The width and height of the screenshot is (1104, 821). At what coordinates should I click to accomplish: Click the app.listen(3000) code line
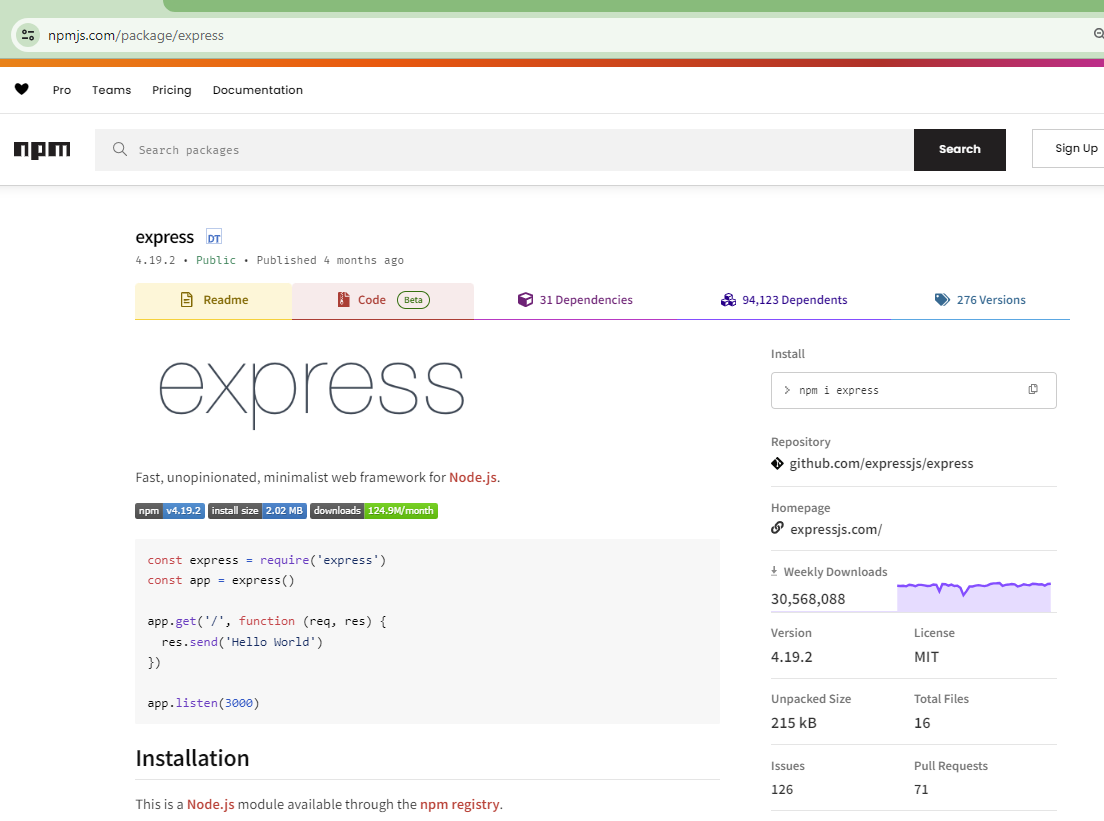coord(203,703)
